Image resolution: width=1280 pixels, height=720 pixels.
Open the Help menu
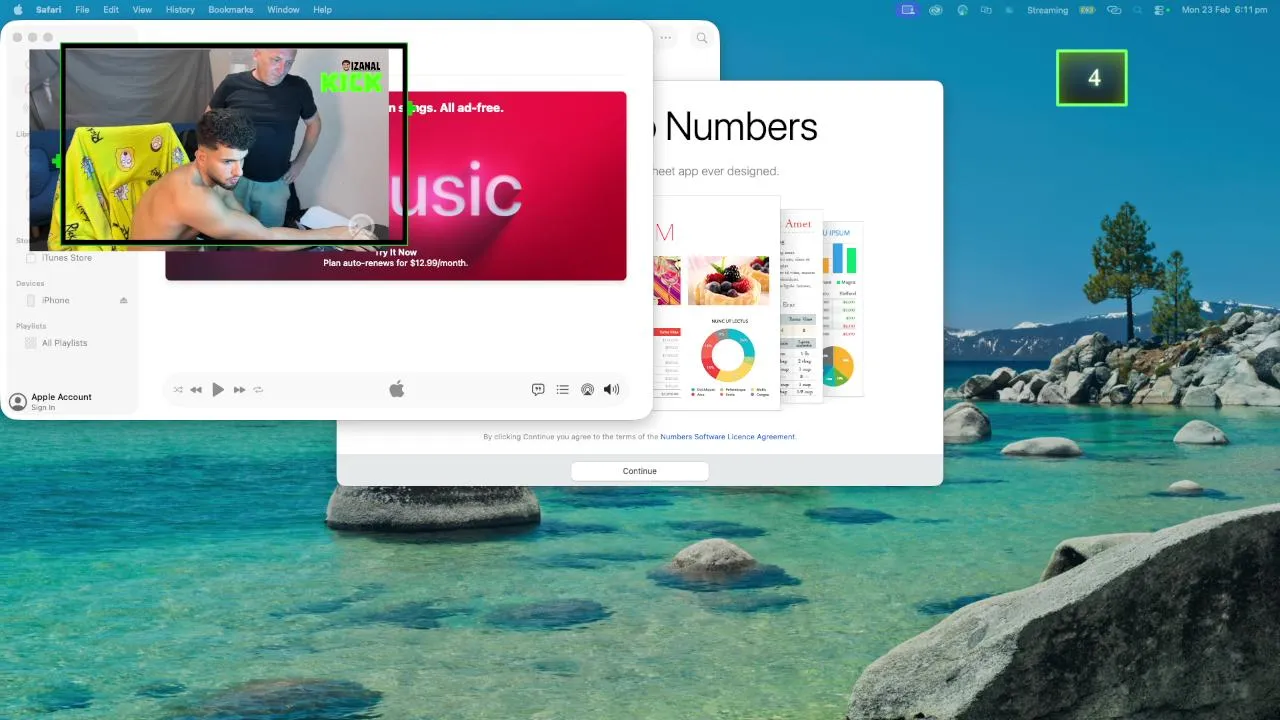[322, 9]
